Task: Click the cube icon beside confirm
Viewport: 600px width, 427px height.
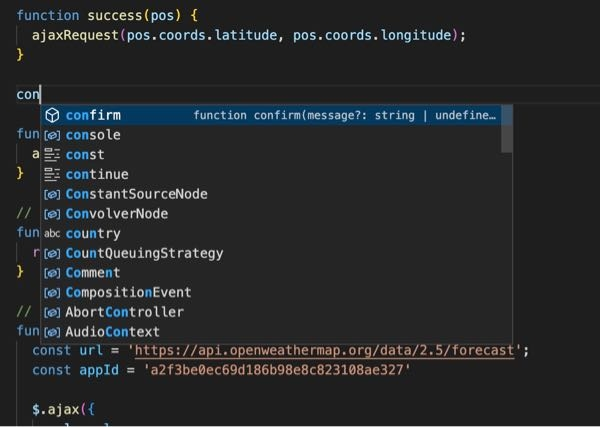Action: [52, 115]
